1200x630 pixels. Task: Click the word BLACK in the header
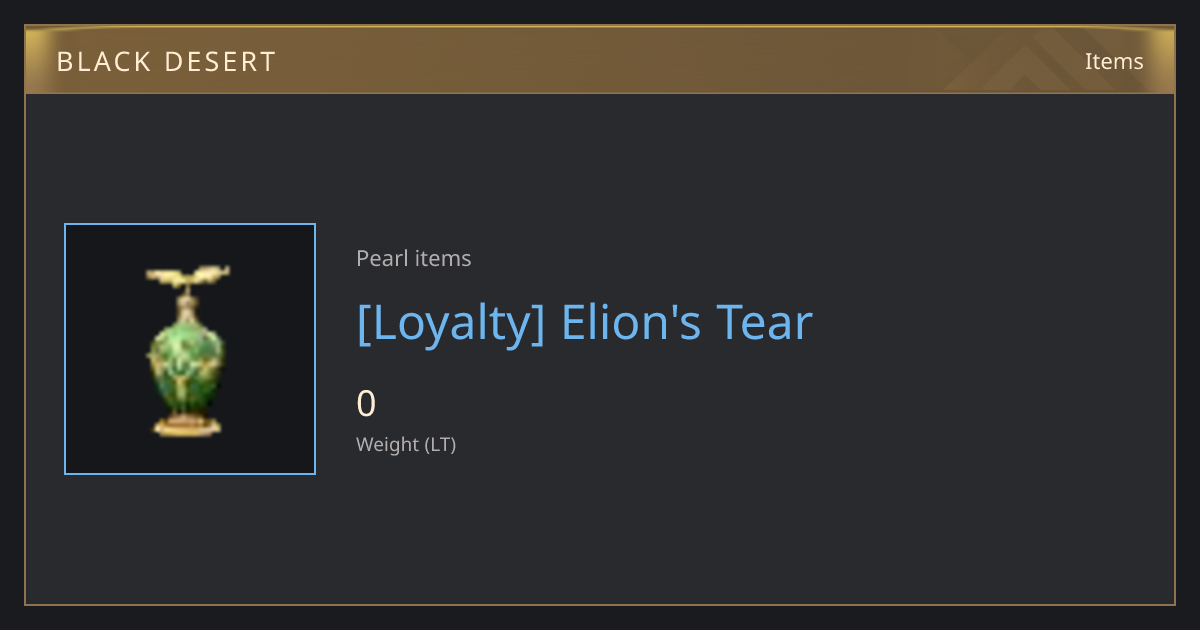tap(102, 62)
